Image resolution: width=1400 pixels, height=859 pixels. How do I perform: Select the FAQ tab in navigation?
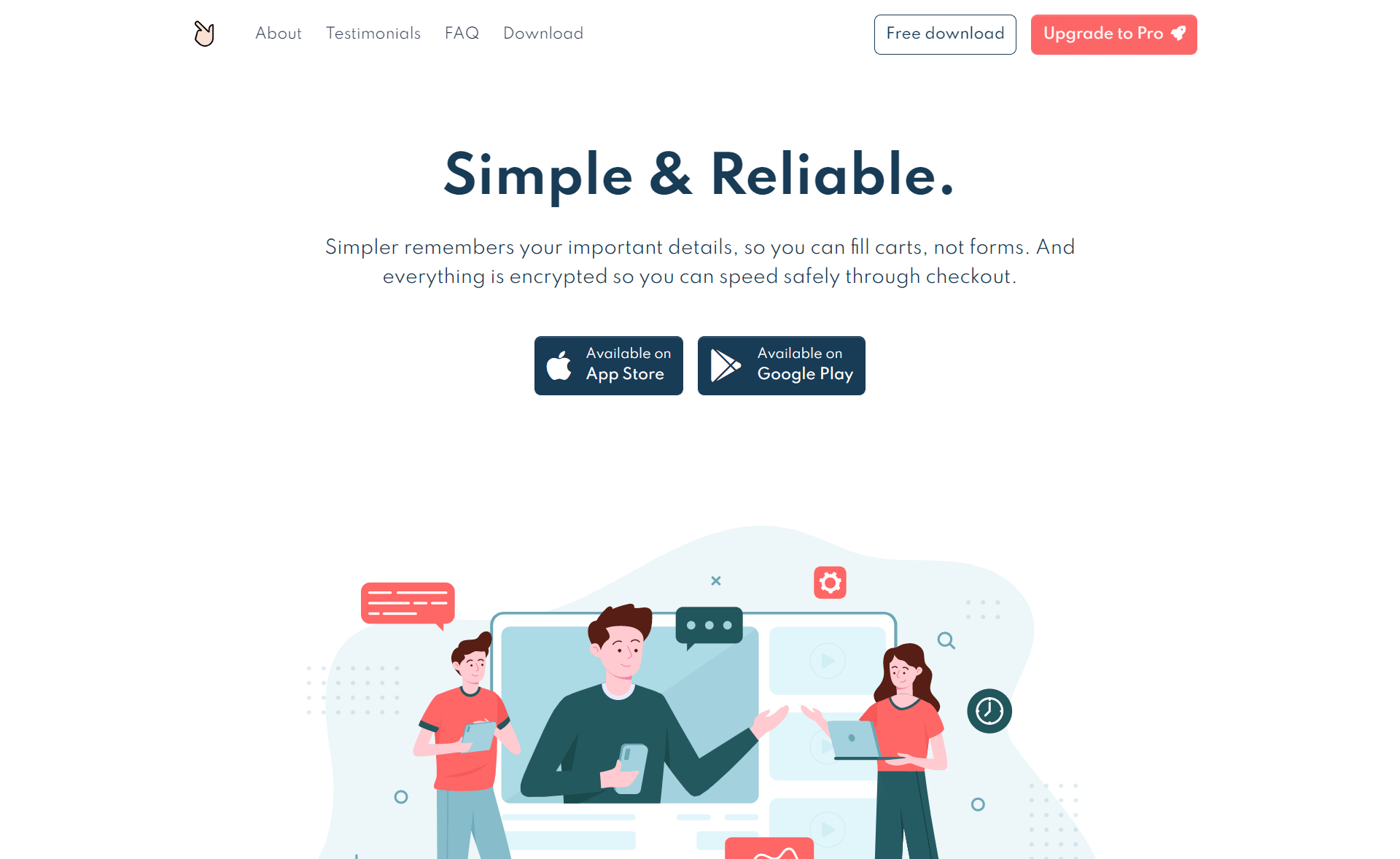461,34
